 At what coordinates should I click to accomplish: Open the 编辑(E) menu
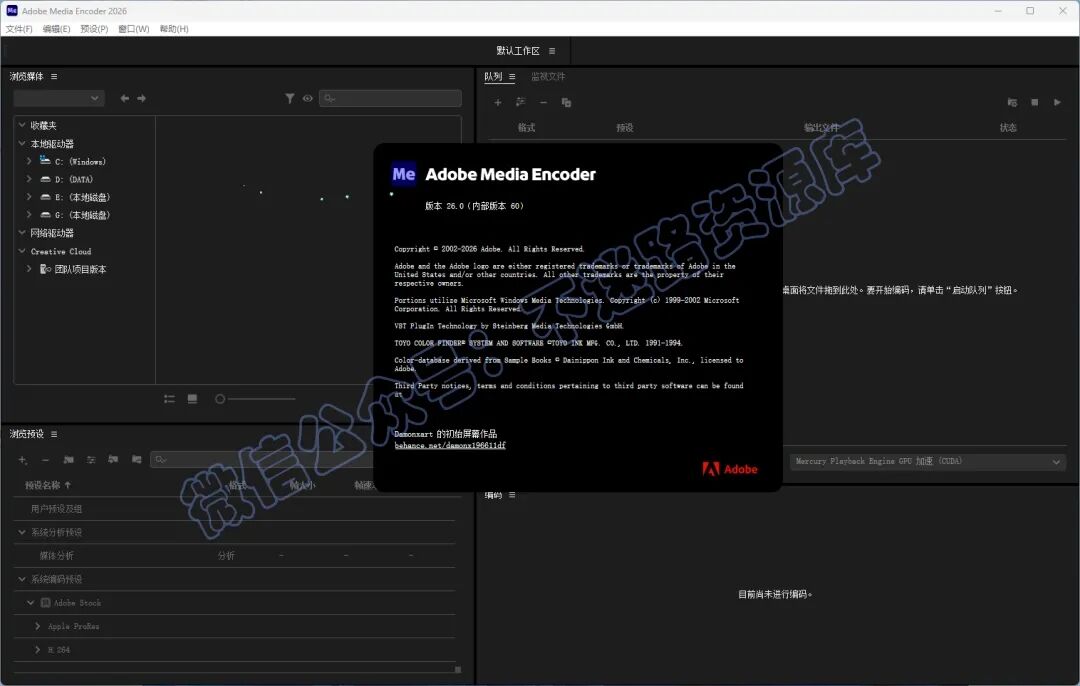click(56, 29)
